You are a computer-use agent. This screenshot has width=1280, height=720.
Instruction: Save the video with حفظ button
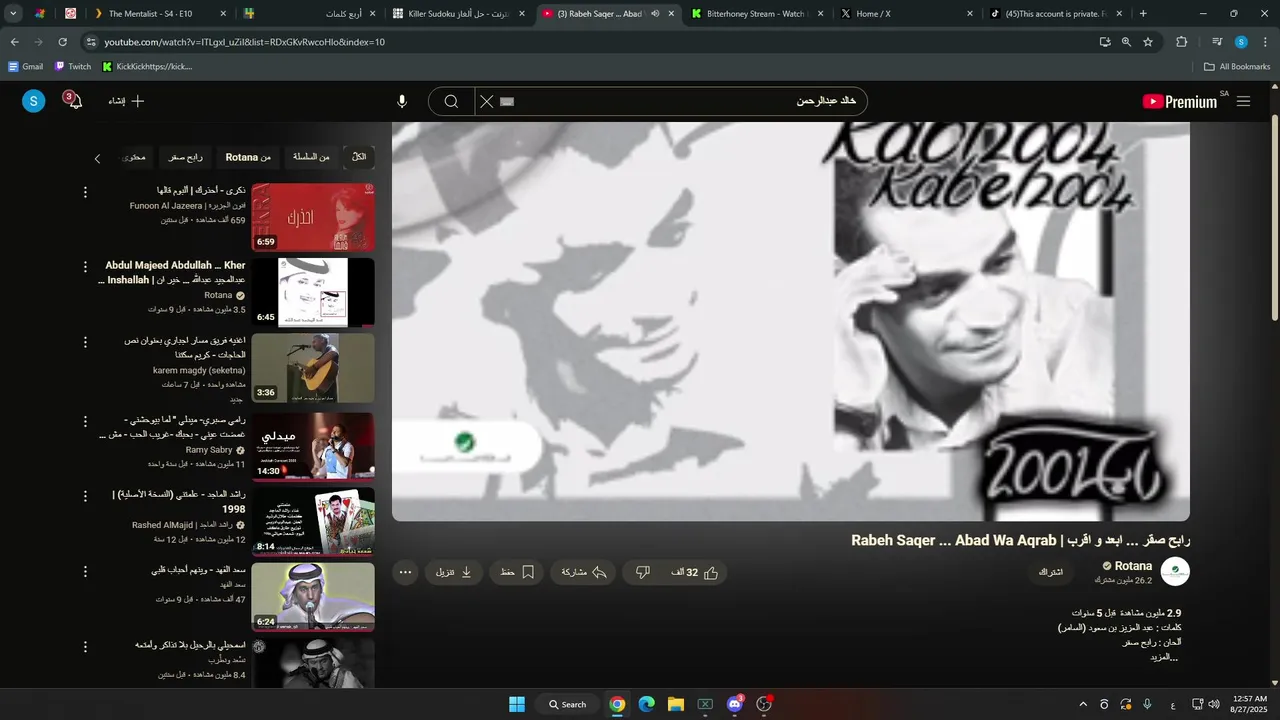pos(517,572)
